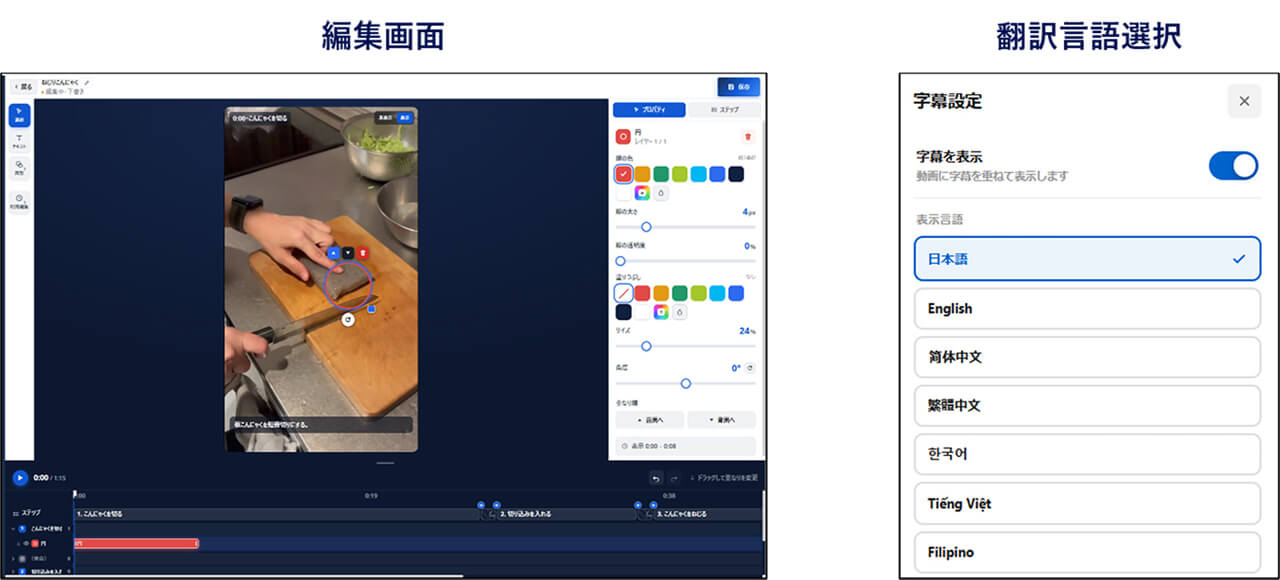Play the video from the timeline
The height and width of the screenshot is (580, 1280).
click(20, 478)
